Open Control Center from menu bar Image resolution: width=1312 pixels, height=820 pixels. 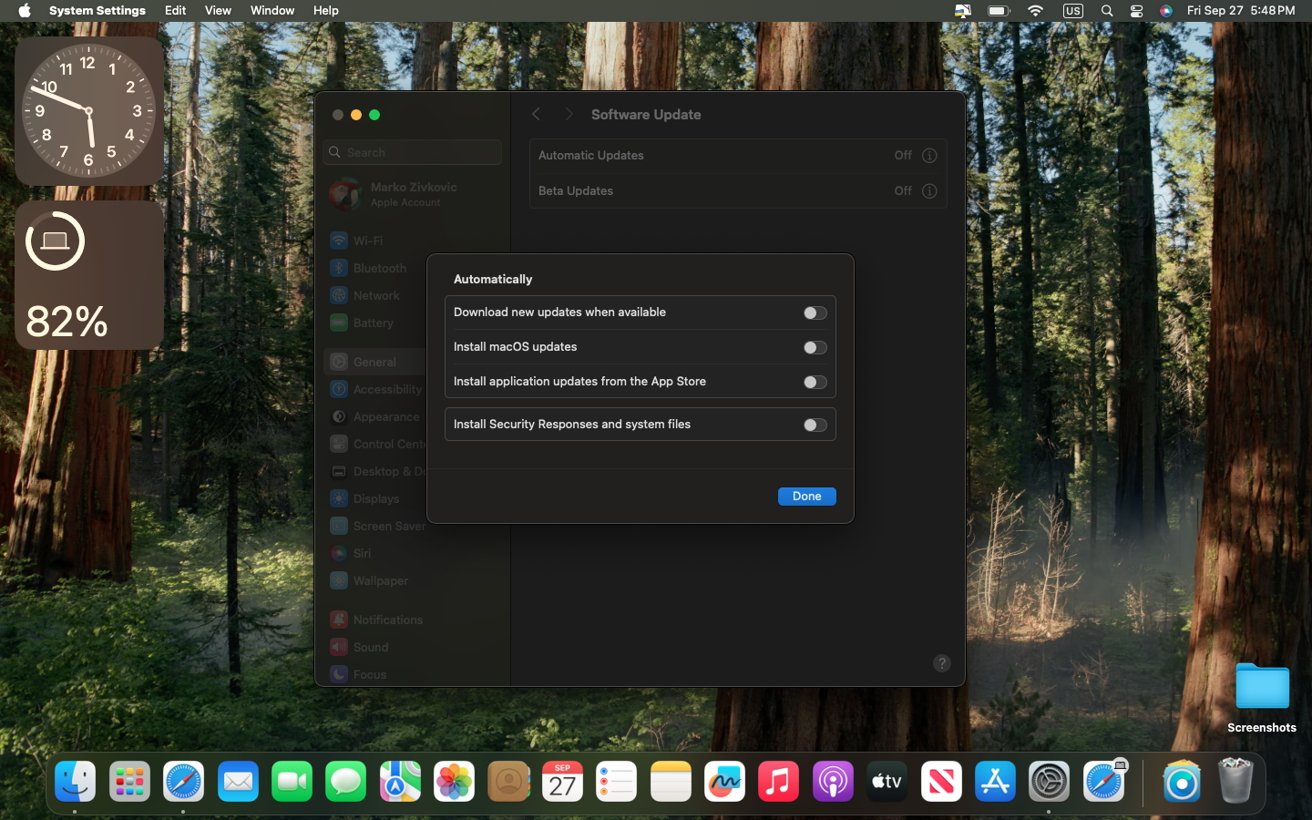pos(1136,10)
